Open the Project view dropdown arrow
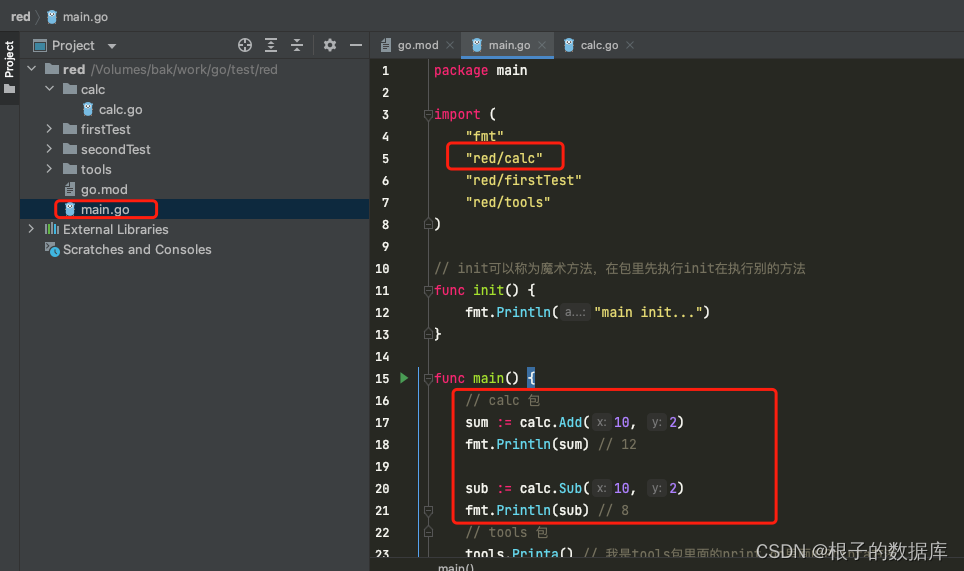The height and width of the screenshot is (571, 964). coord(112,45)
